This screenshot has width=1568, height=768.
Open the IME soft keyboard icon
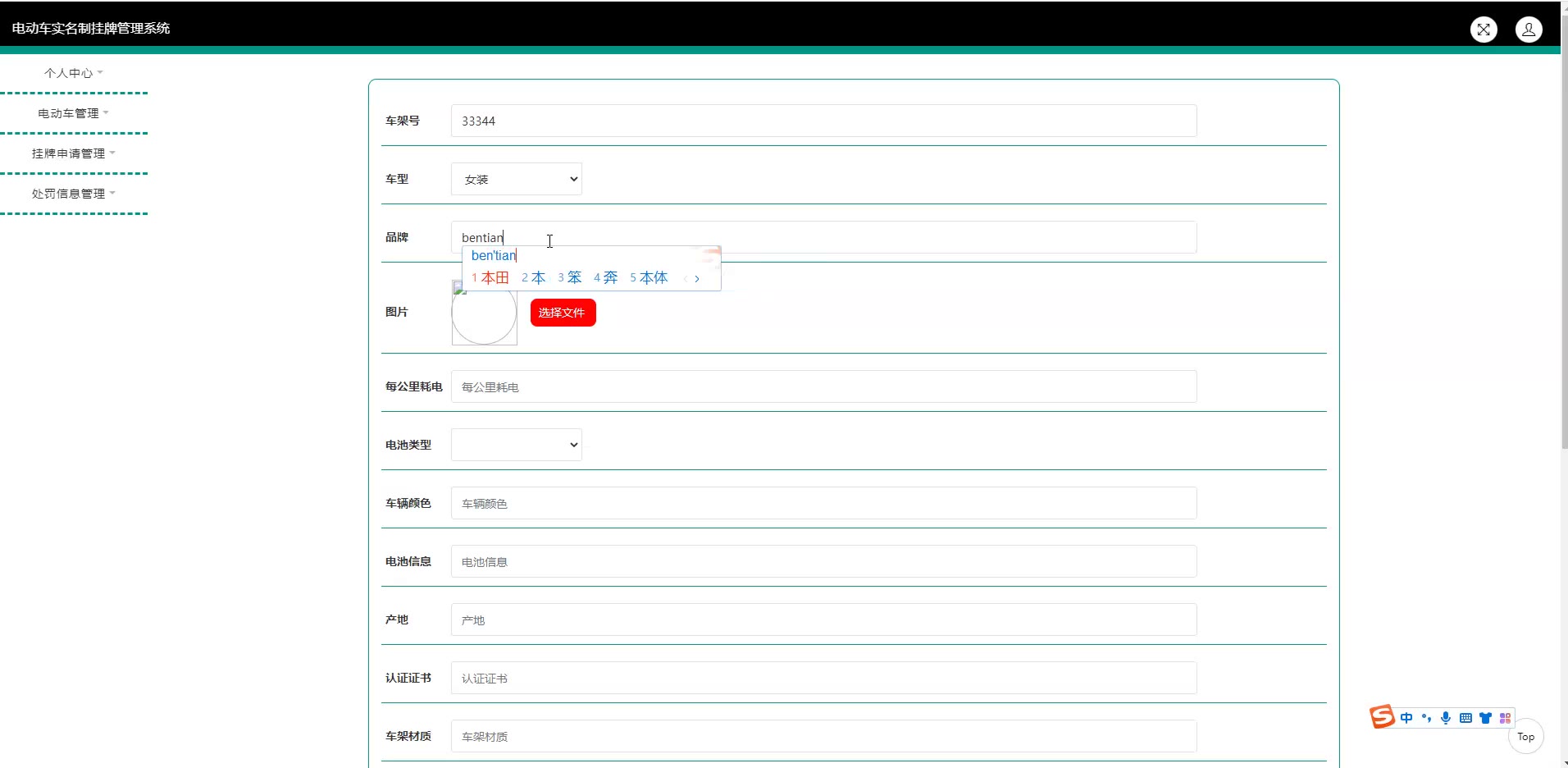(1465, 718)
